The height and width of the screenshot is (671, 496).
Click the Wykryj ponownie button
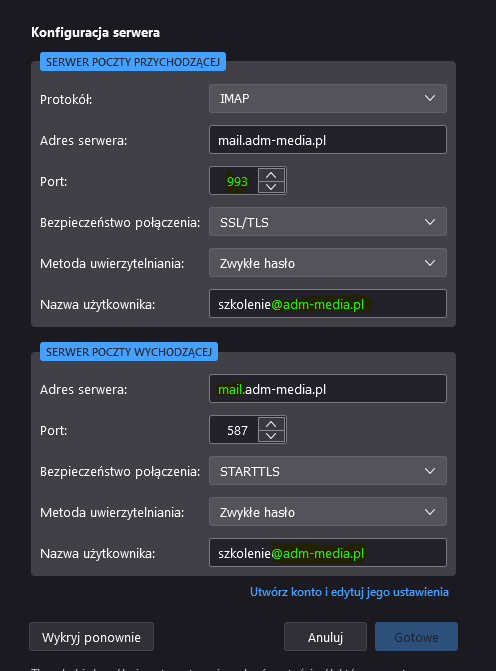tap(91, 637)
